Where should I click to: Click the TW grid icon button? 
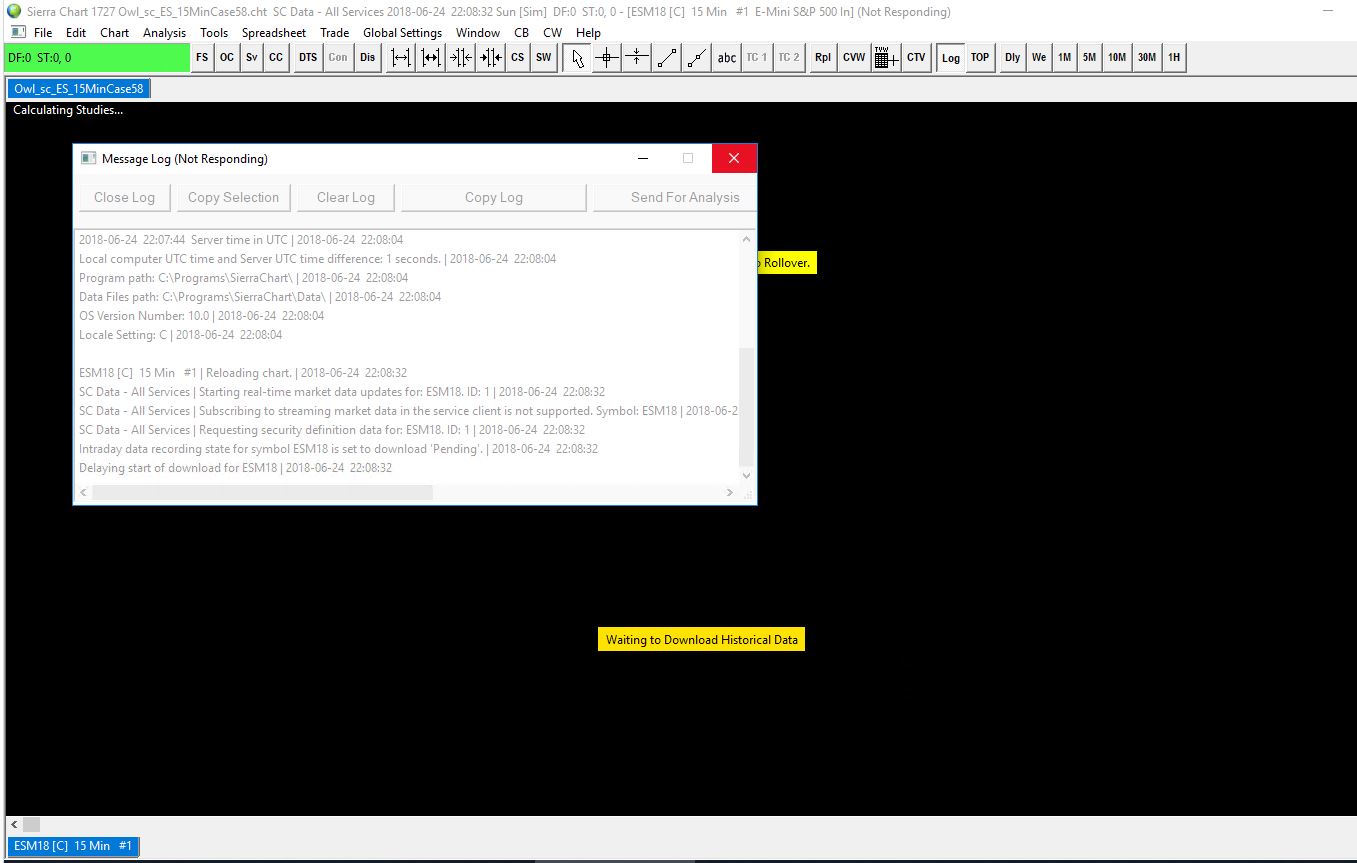pos(886,58)
